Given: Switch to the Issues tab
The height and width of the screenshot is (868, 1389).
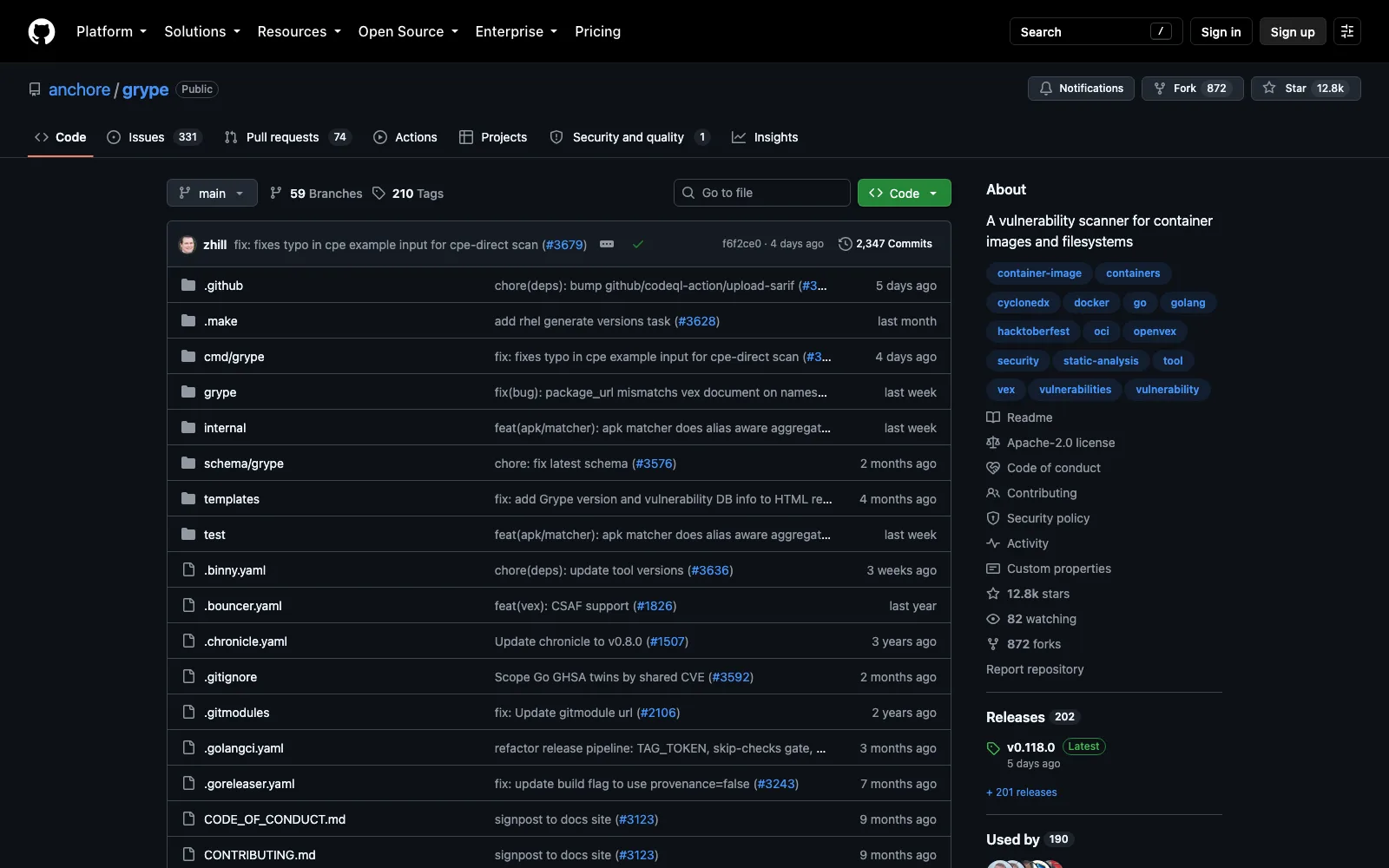Looking at the screenshot, I should pyautogui.click(x=155, y=137).
